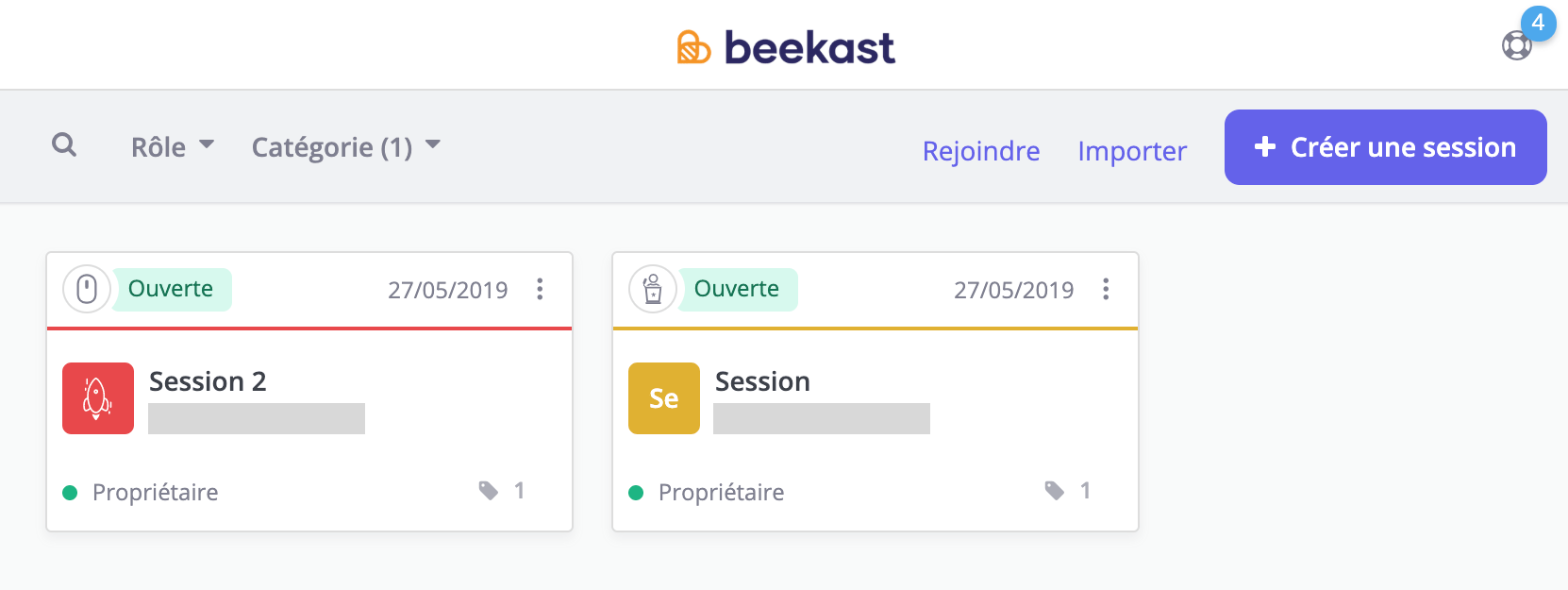Click the mouse icon on Session 2 card
Viewport: 1568px width, 590px height.
[x=87, y=289]
